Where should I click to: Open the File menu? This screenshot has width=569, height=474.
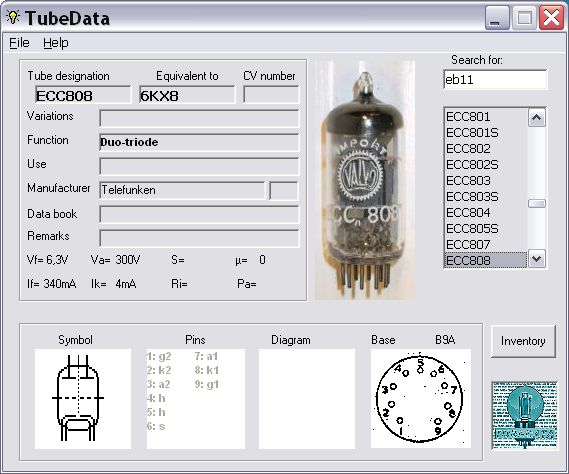(19, 43)
